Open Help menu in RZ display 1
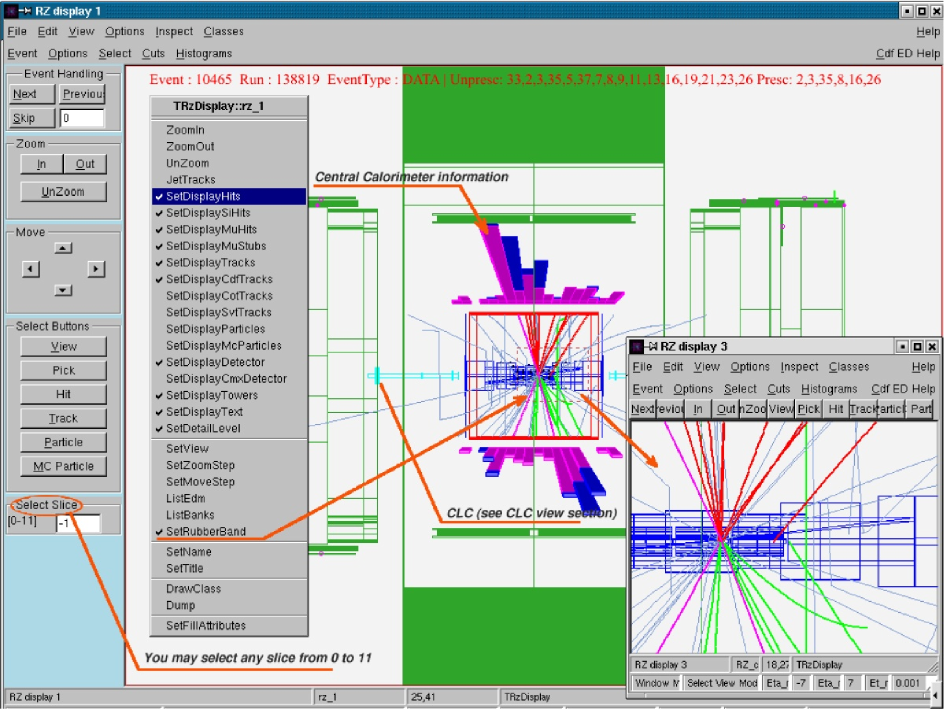The image size is (944, 709). tap(928, 31)
